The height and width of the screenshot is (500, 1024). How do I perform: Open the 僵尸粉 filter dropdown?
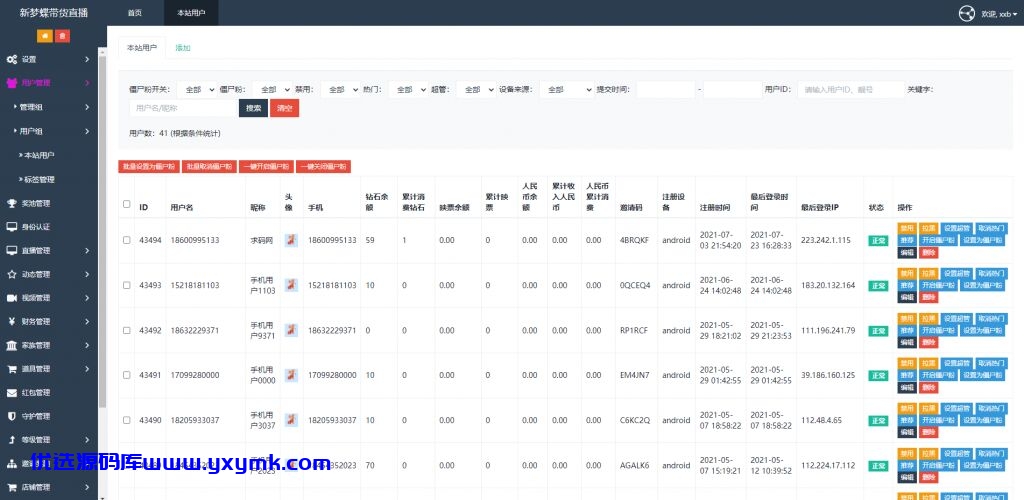coord(272,89)
